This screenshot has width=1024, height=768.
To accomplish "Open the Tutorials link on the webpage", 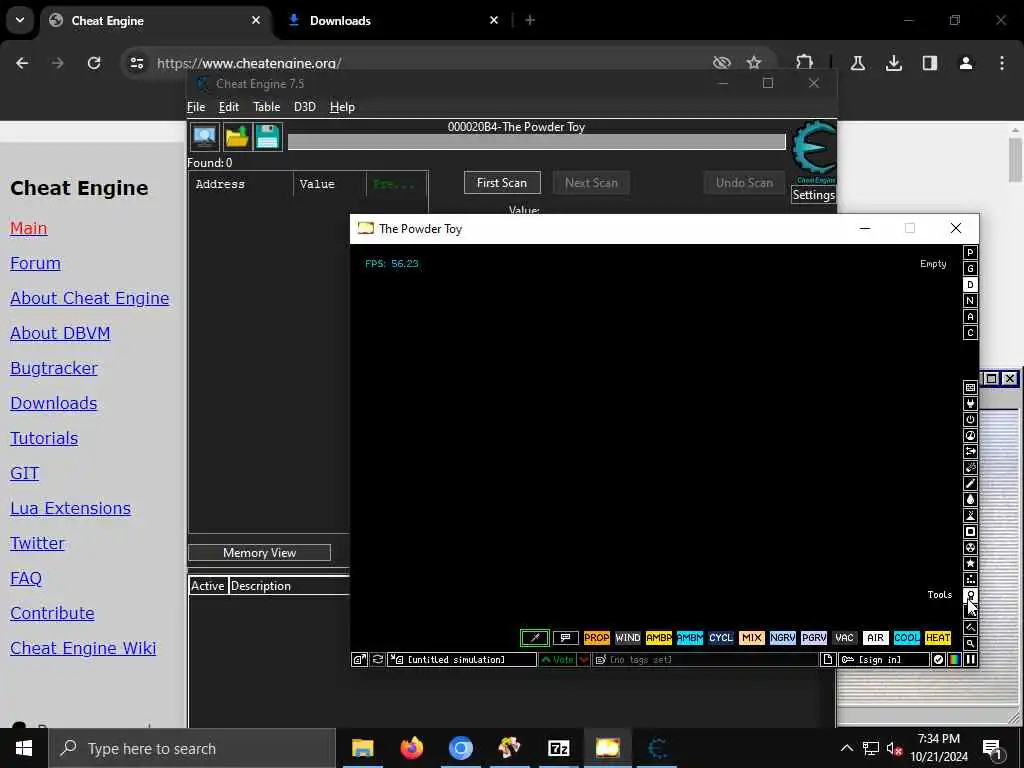I will [x=44, y=438].
